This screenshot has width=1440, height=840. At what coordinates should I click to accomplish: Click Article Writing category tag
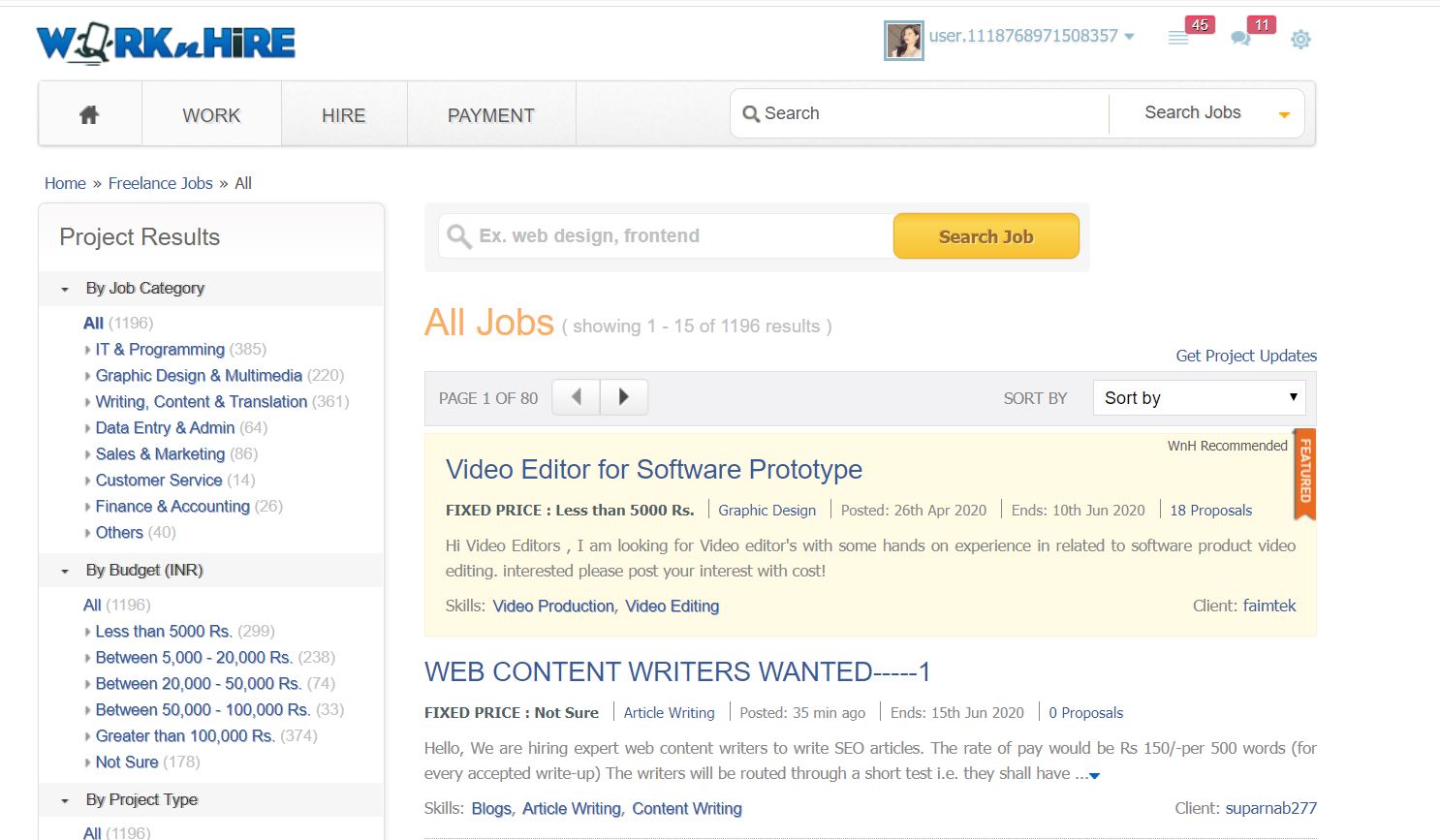click(x=670, y=712)
